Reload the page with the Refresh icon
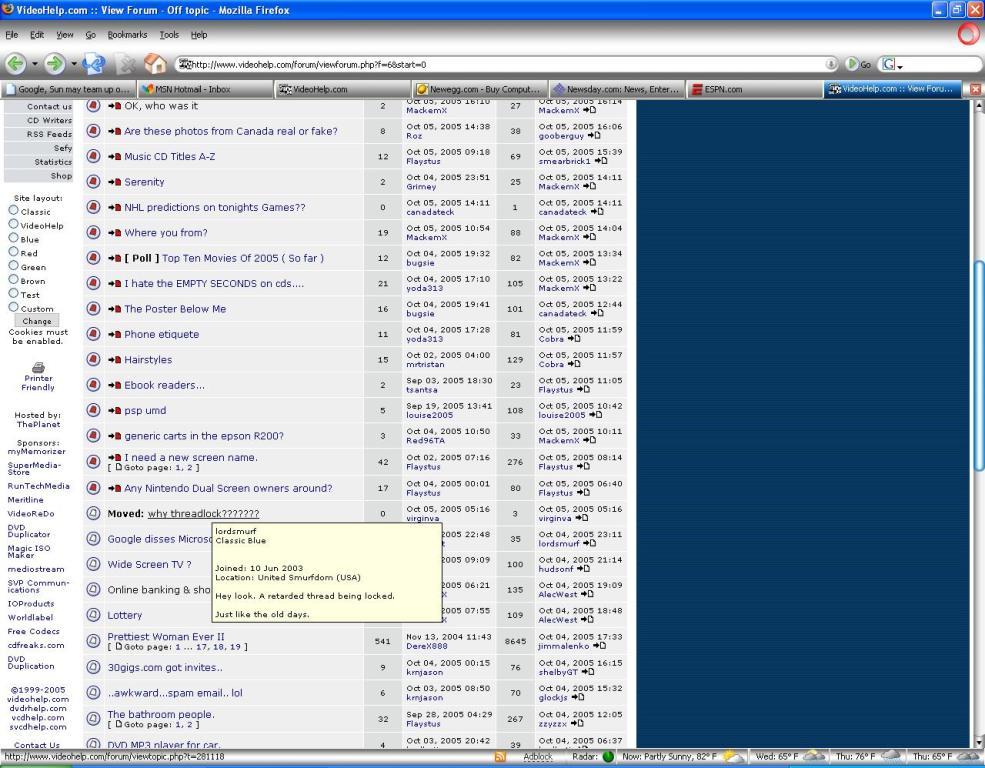 pos(94,63)
